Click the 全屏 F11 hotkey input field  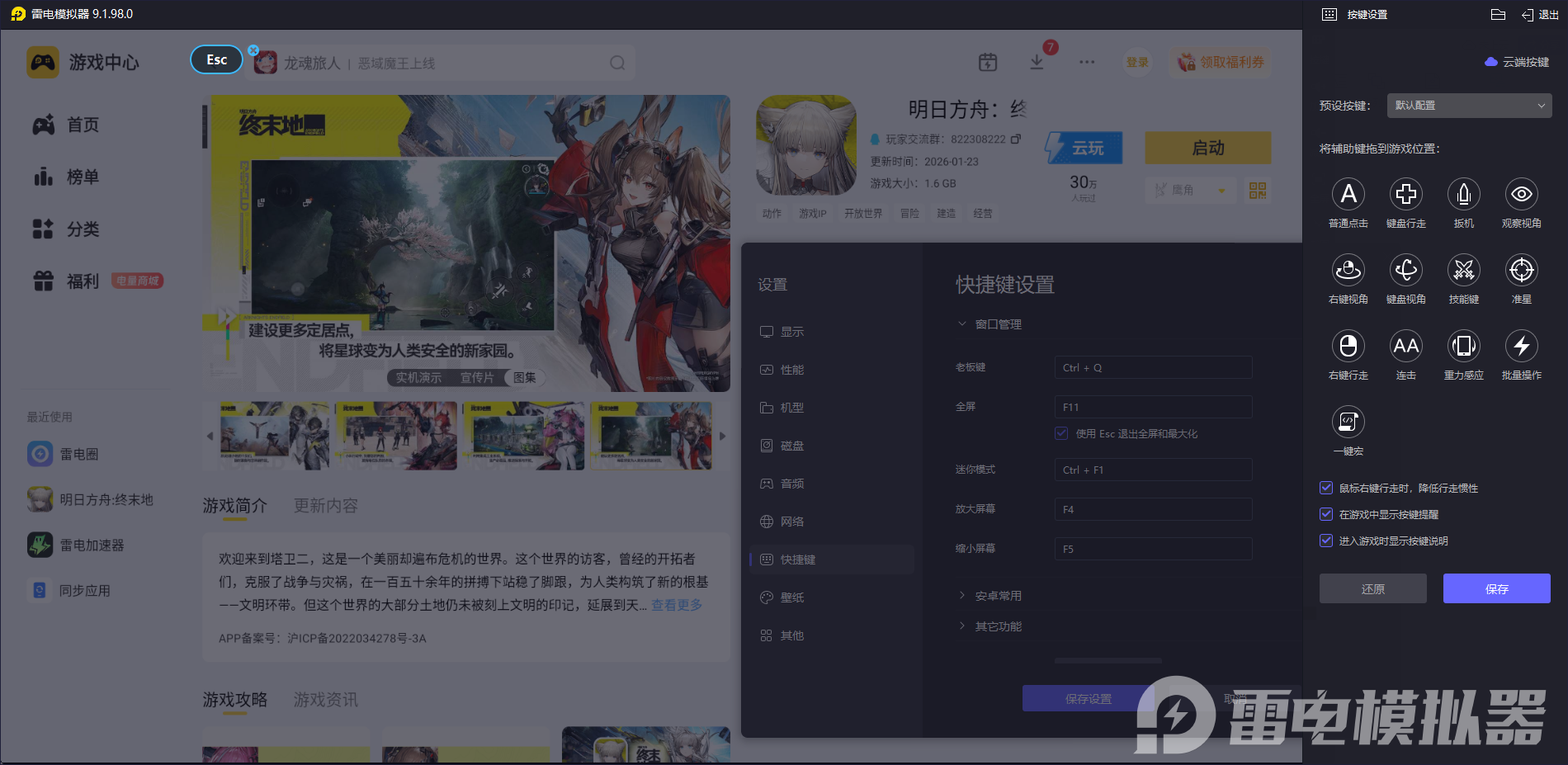click(x=1152, y=406)
